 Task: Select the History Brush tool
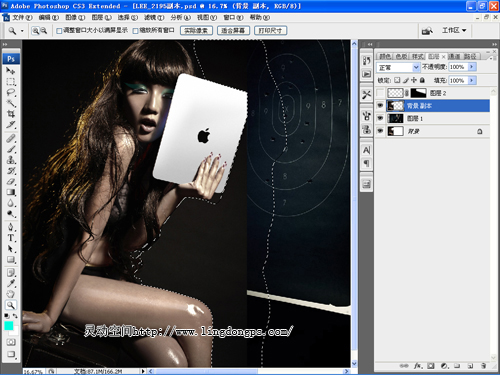[11, 171]
